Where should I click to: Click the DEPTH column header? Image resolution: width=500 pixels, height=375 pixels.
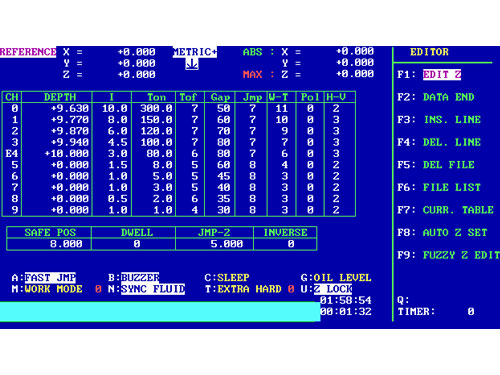point(60,97)
